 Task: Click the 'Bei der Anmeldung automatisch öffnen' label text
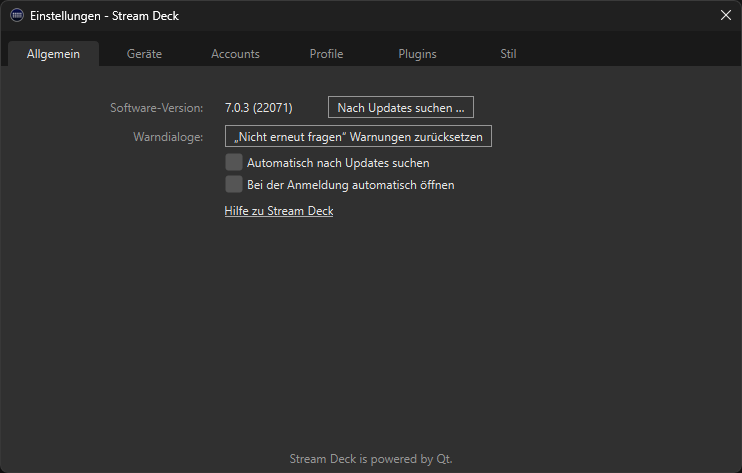click(x=350, y=184)
